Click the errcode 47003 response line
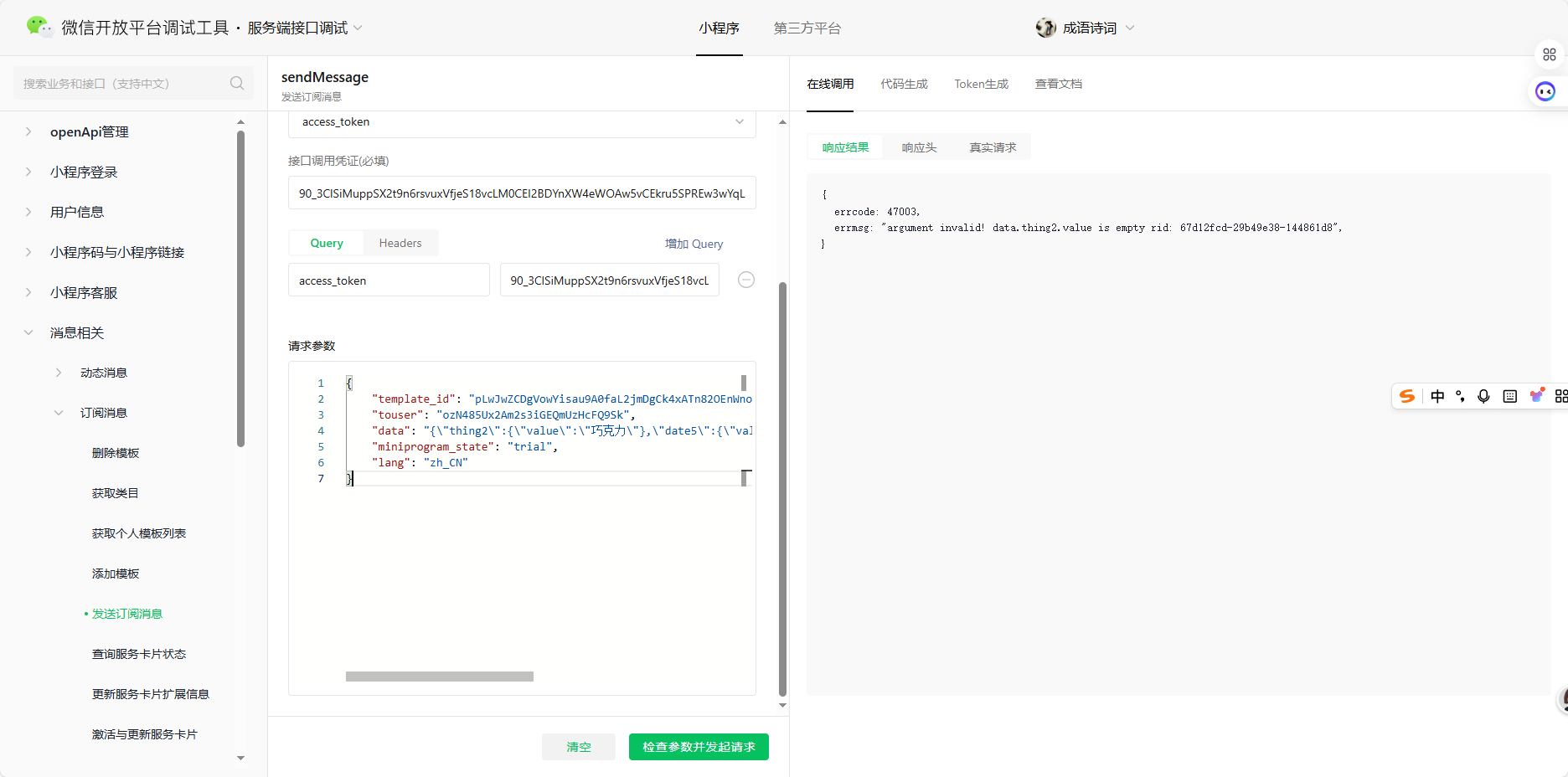1568x777 pixels. coord(877,212)
